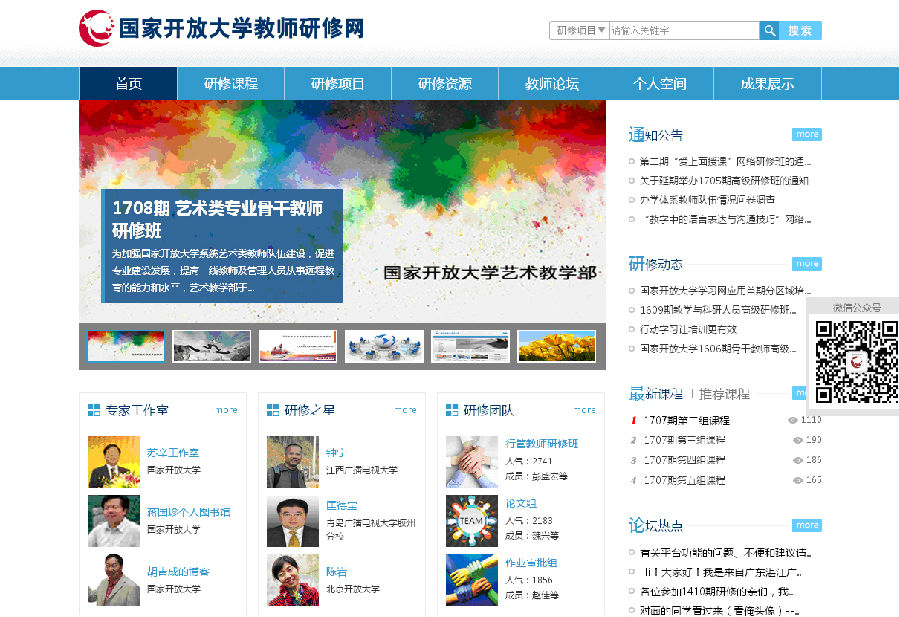Open the 苏立工作室 link
The width and height of the screenshot is (899, 617).
coord(173,453)
